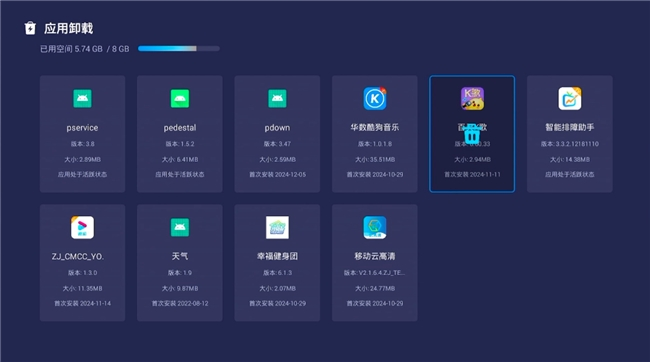Click the storage usage progress bar
The image size is (650, 362).
[x=179, y=49]
